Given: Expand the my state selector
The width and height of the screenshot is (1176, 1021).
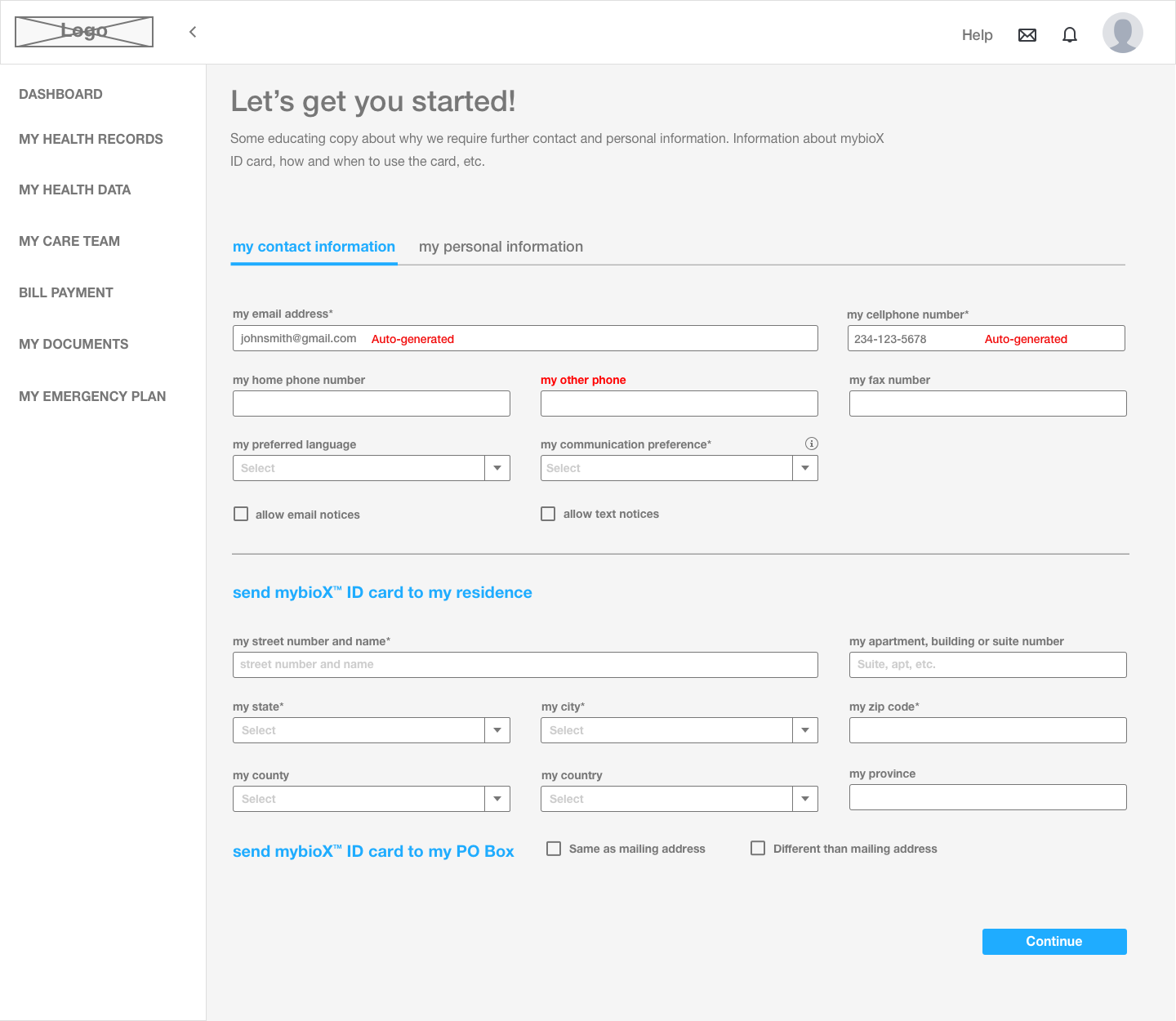Looking at the screenshot, I should 497,729.
